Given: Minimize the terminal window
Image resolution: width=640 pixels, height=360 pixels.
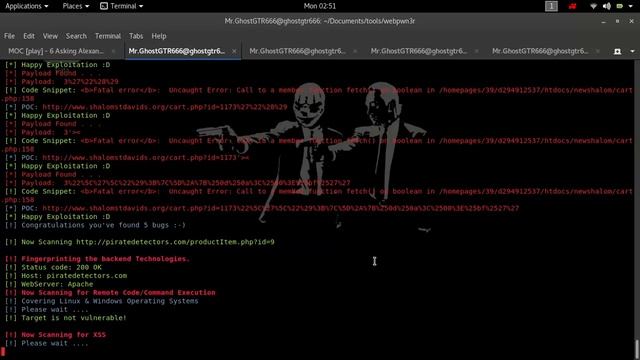Looking at the screenshot, I should 603,21.
